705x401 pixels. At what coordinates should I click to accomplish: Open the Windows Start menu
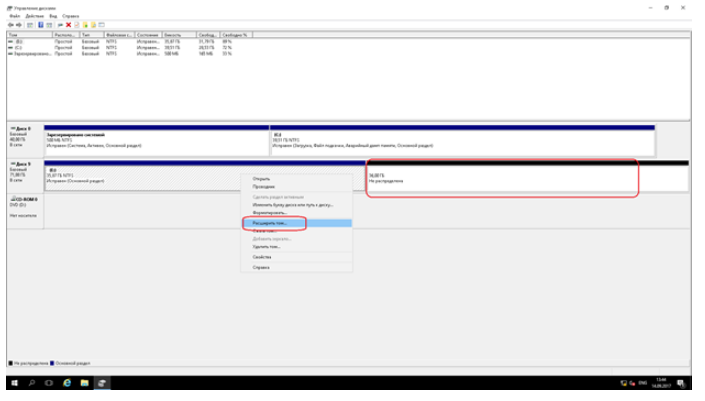coord(15,383)
